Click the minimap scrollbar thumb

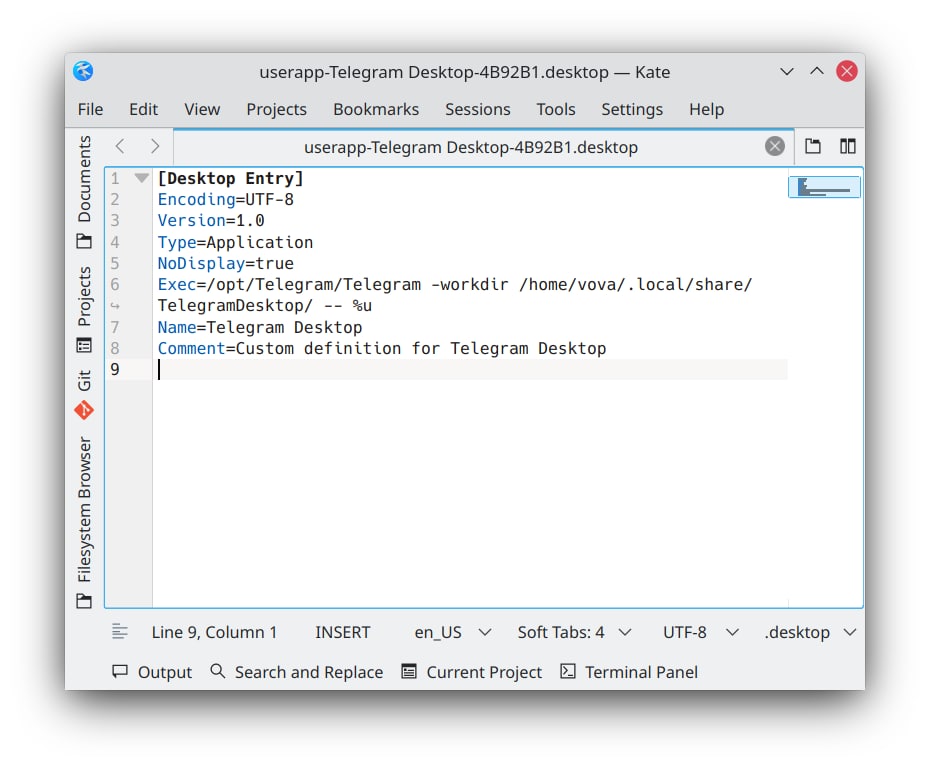click(824, 187)
